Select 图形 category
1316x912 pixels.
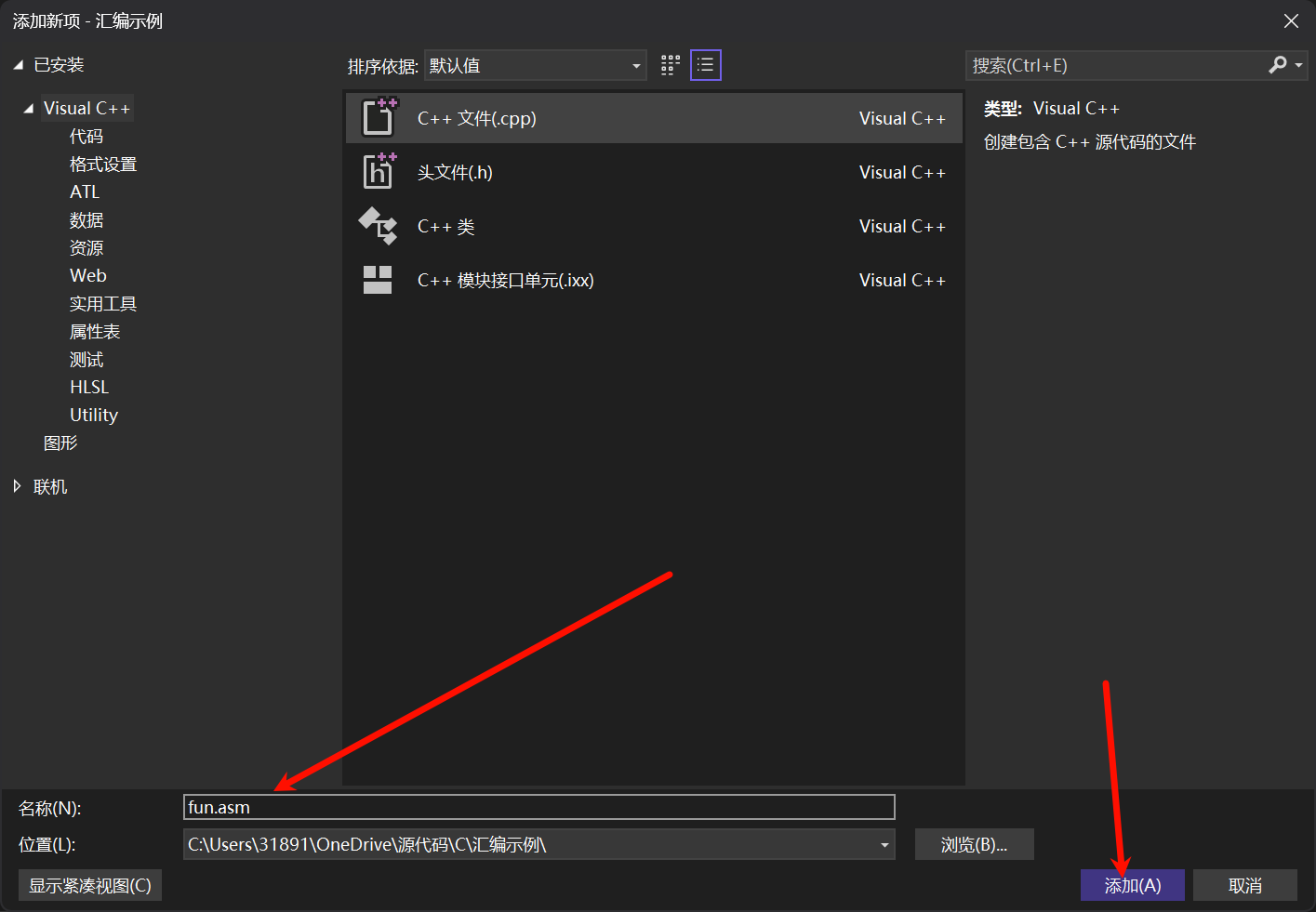tap(60, 443)
